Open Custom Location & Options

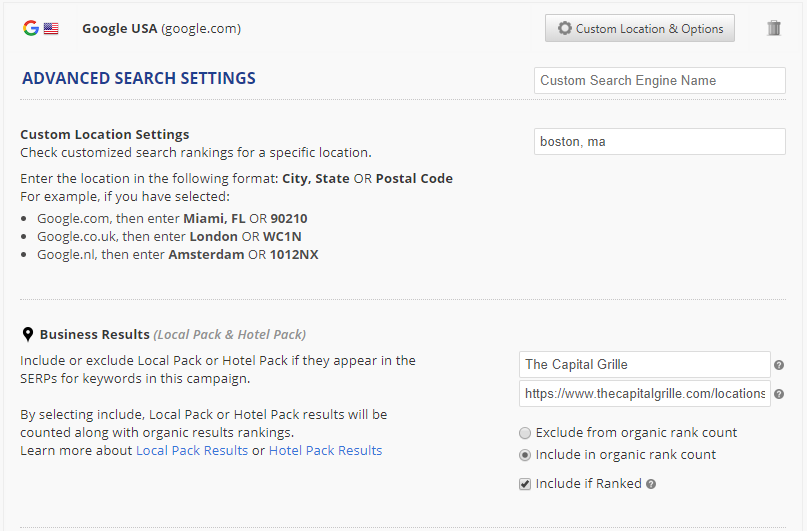(x=640, y=28)
